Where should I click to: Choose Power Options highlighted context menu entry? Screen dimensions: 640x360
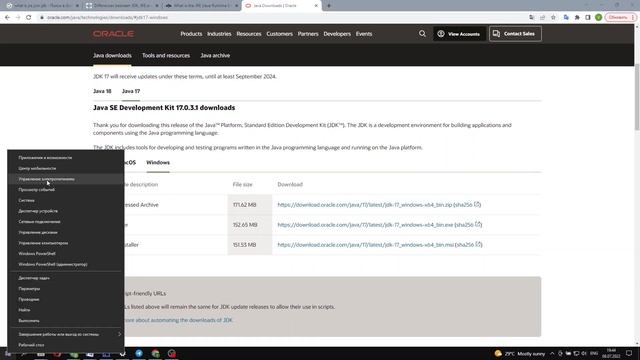point(65,179)
